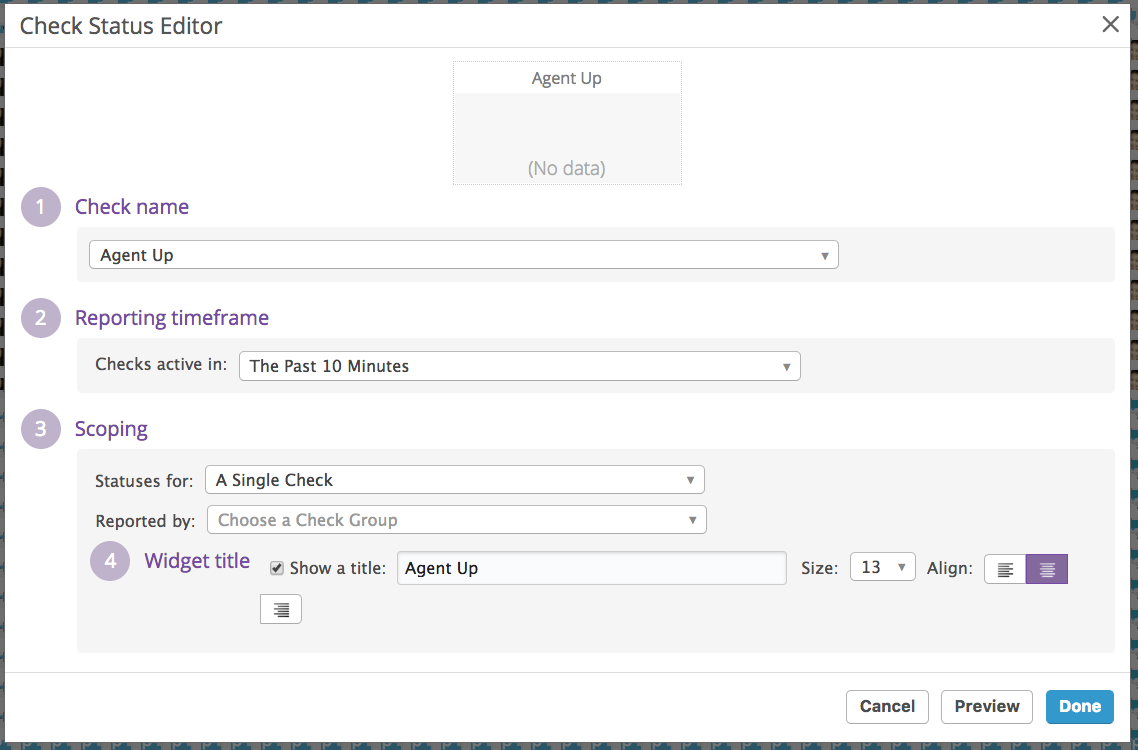
Task: Select left text alignment for title
Action: 1005,569
